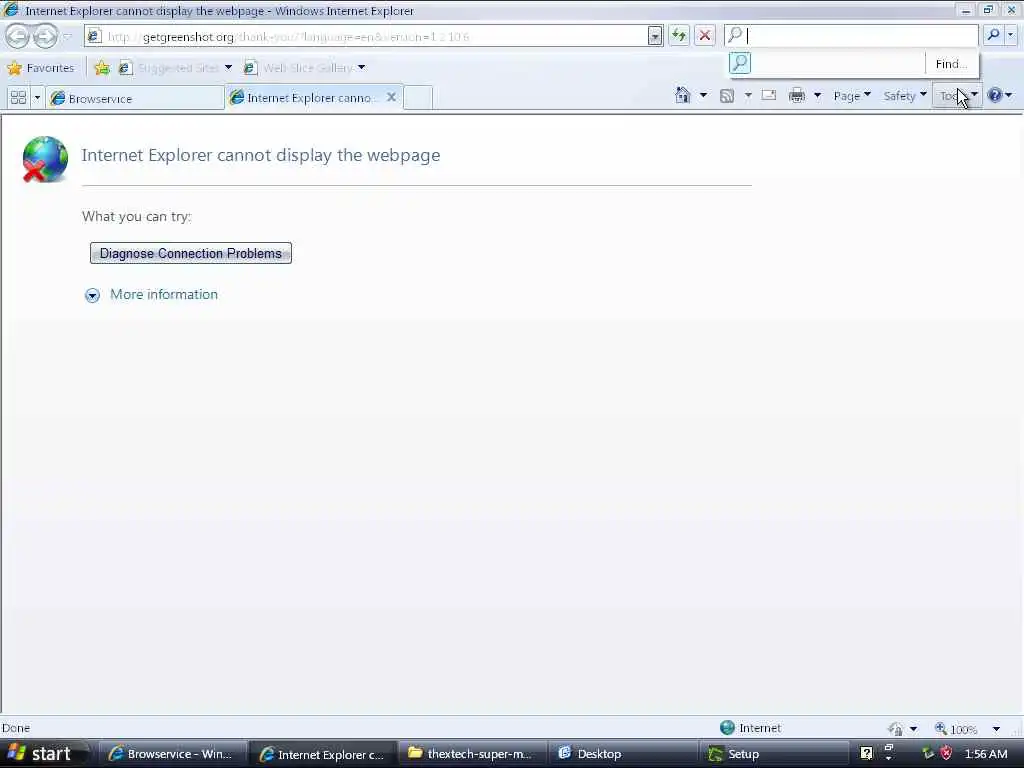This screenshot has height=768, width=1024.
Task: Open Web Slice Gallery favorite
Action: coord(298,68)
